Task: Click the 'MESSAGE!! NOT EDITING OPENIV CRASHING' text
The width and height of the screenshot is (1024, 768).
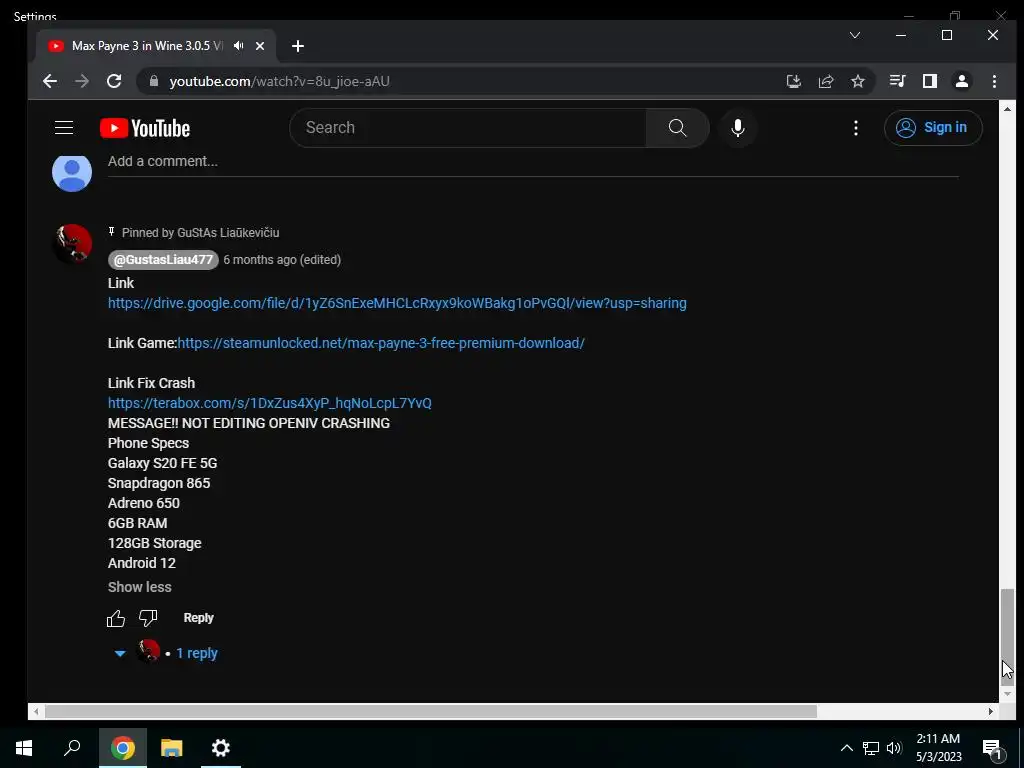Action: pos(249,423)
